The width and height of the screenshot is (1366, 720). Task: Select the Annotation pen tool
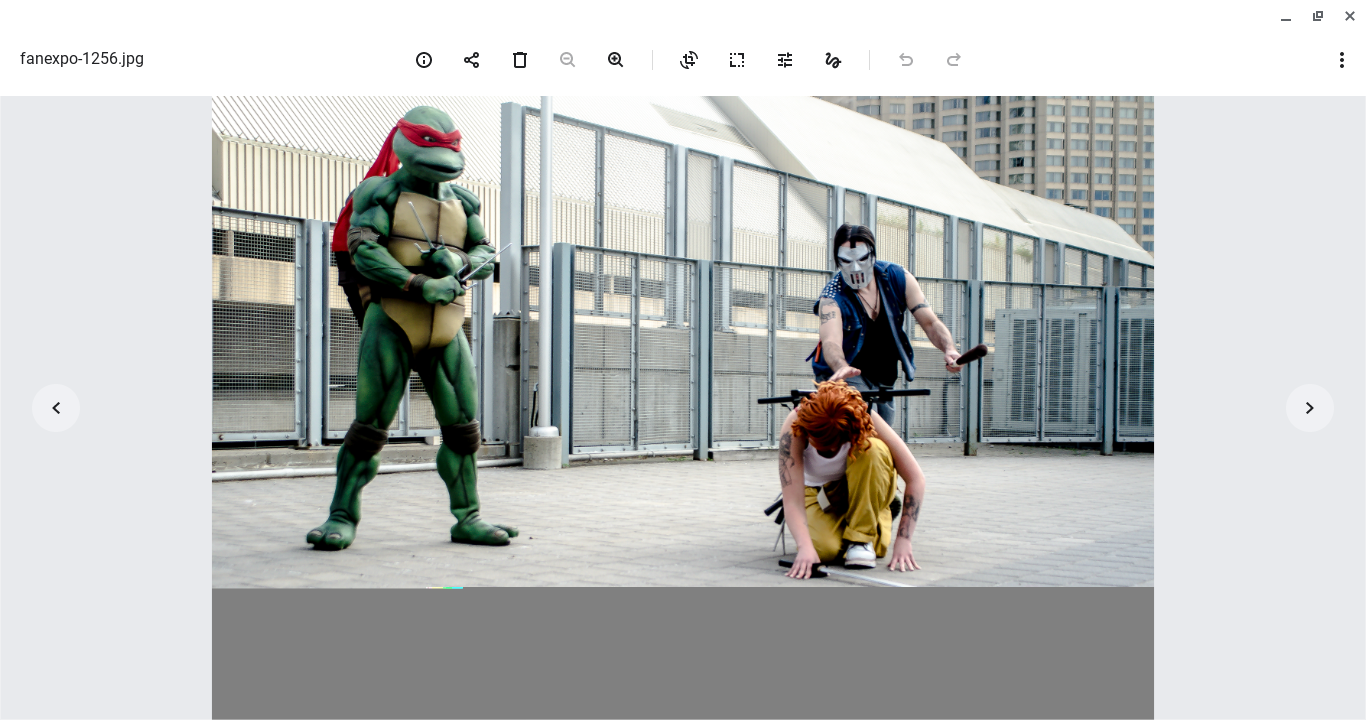833,60
